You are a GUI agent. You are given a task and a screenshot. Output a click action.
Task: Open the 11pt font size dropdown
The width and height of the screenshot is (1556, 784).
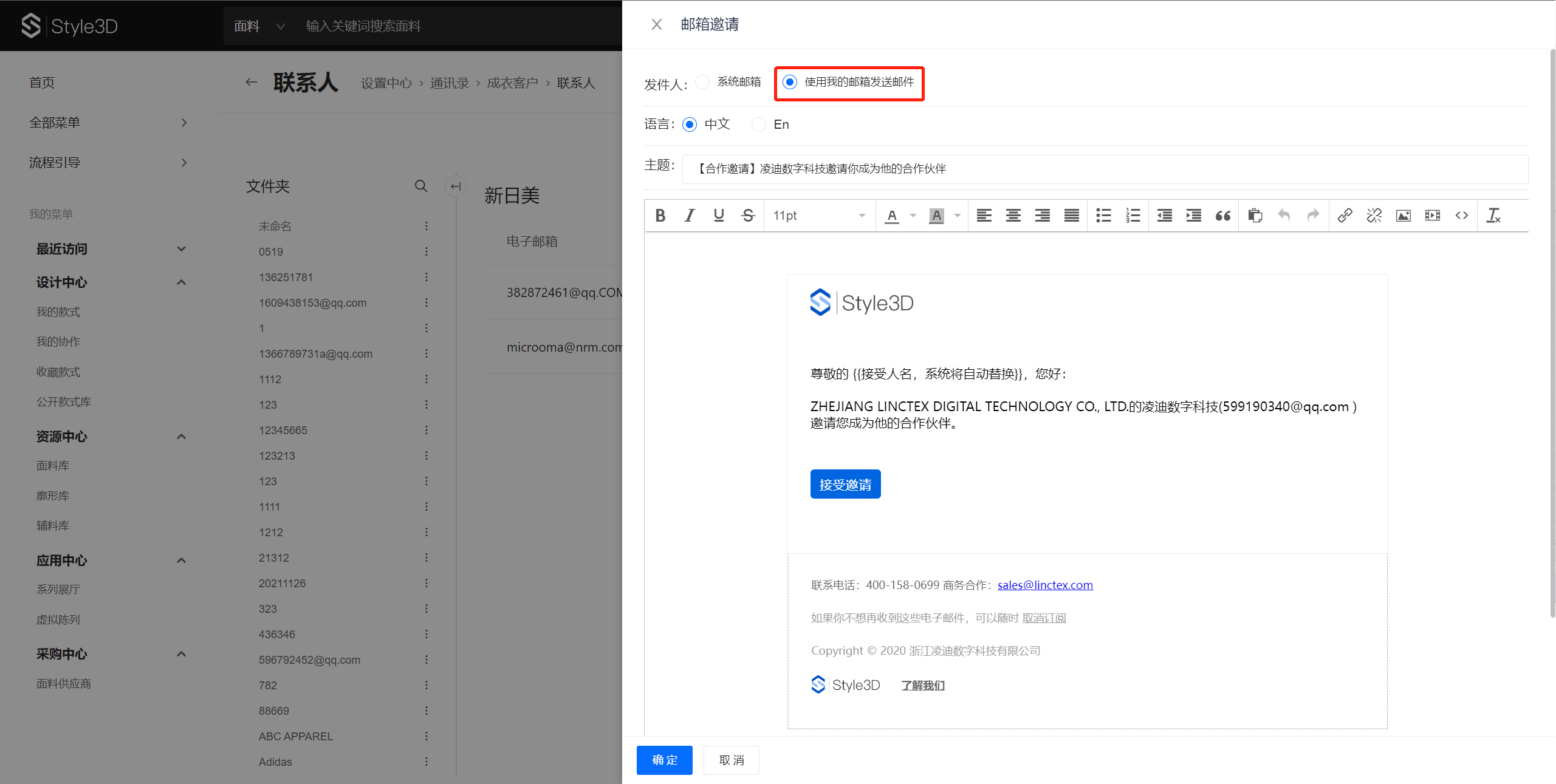tap(818, 216)
